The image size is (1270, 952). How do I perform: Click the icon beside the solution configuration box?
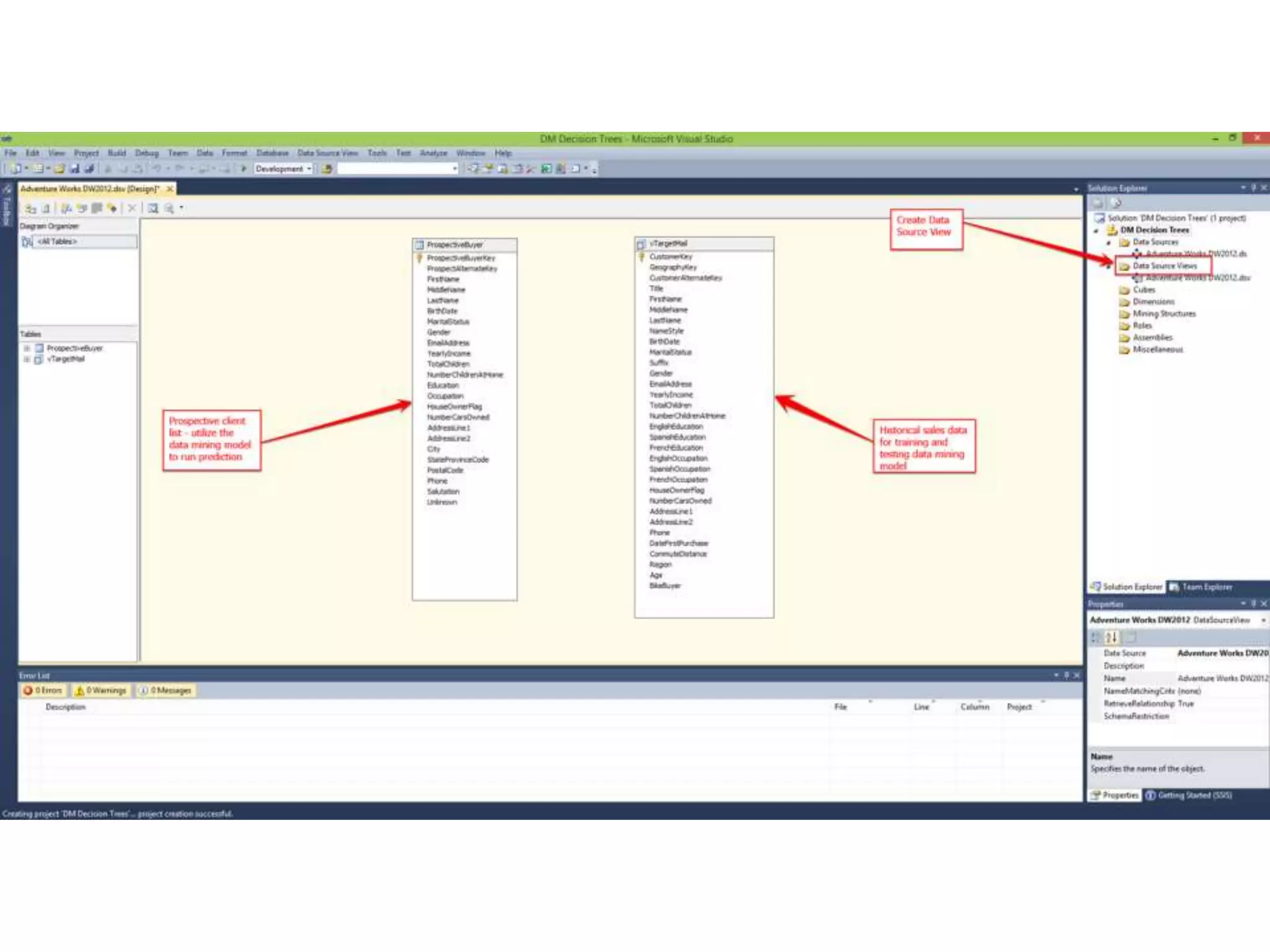[327, 169]
